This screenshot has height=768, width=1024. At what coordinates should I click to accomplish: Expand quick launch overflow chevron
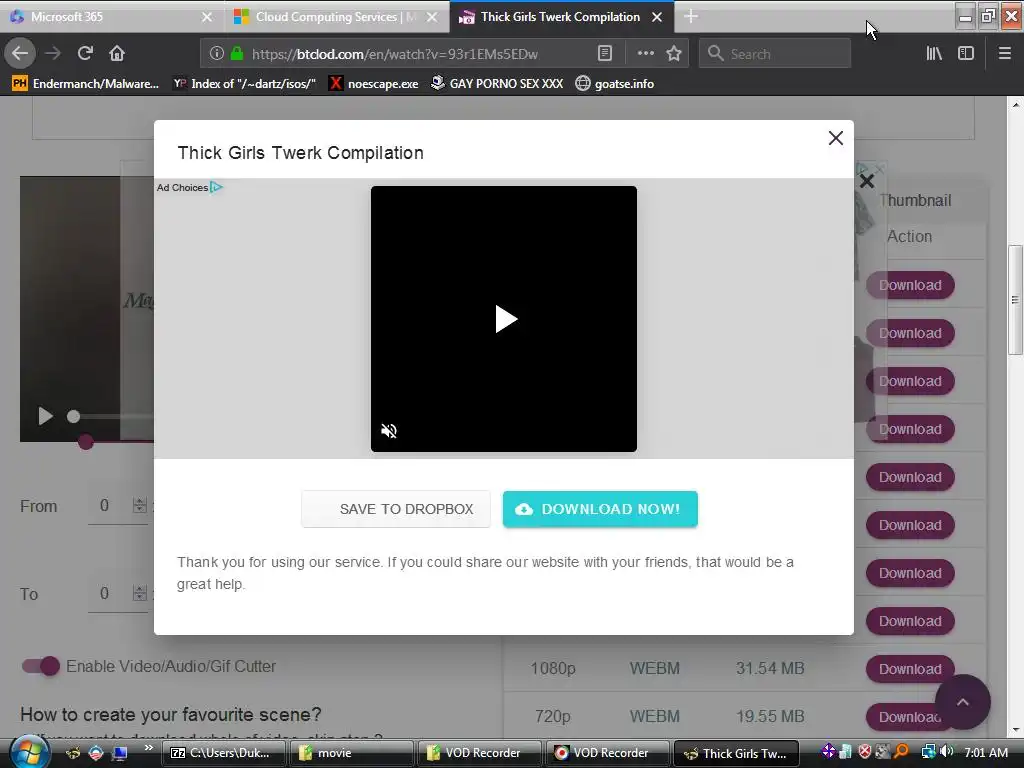coord(148,748)
